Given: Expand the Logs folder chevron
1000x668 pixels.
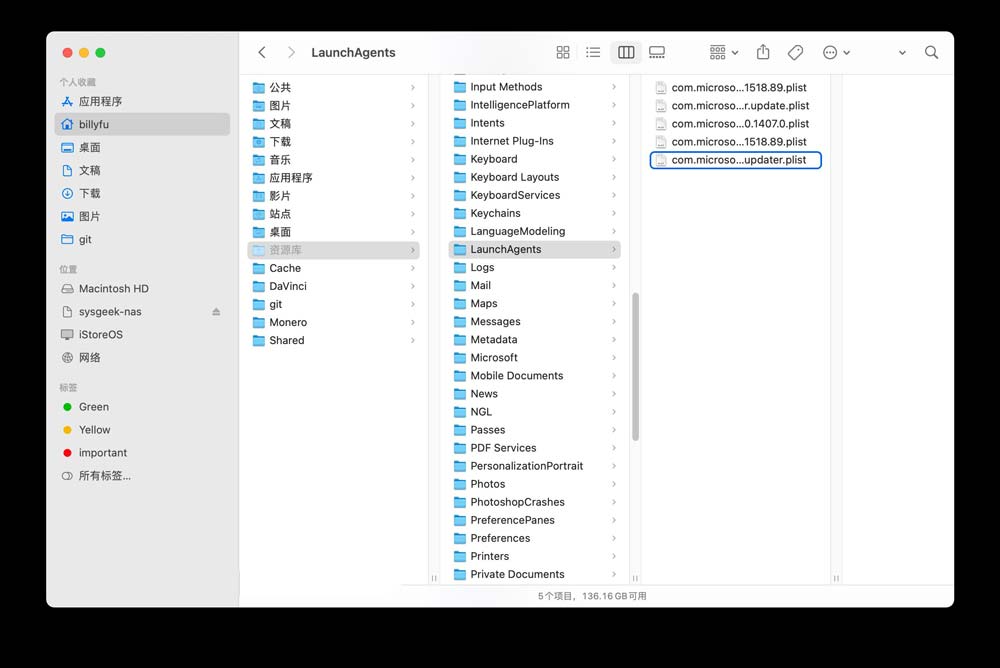Looking at the screenshot, I should tap(614, 267).
